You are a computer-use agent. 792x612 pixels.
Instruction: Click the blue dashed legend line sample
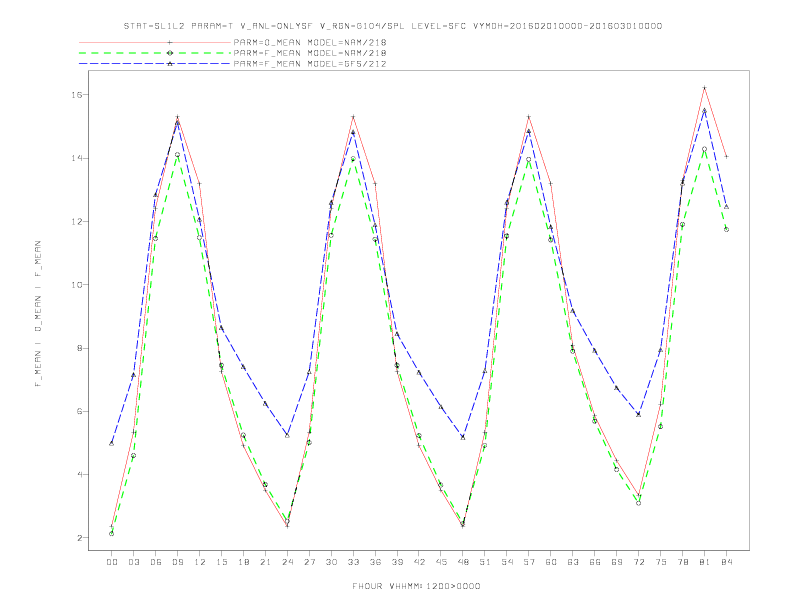click(x=155, y=64)
